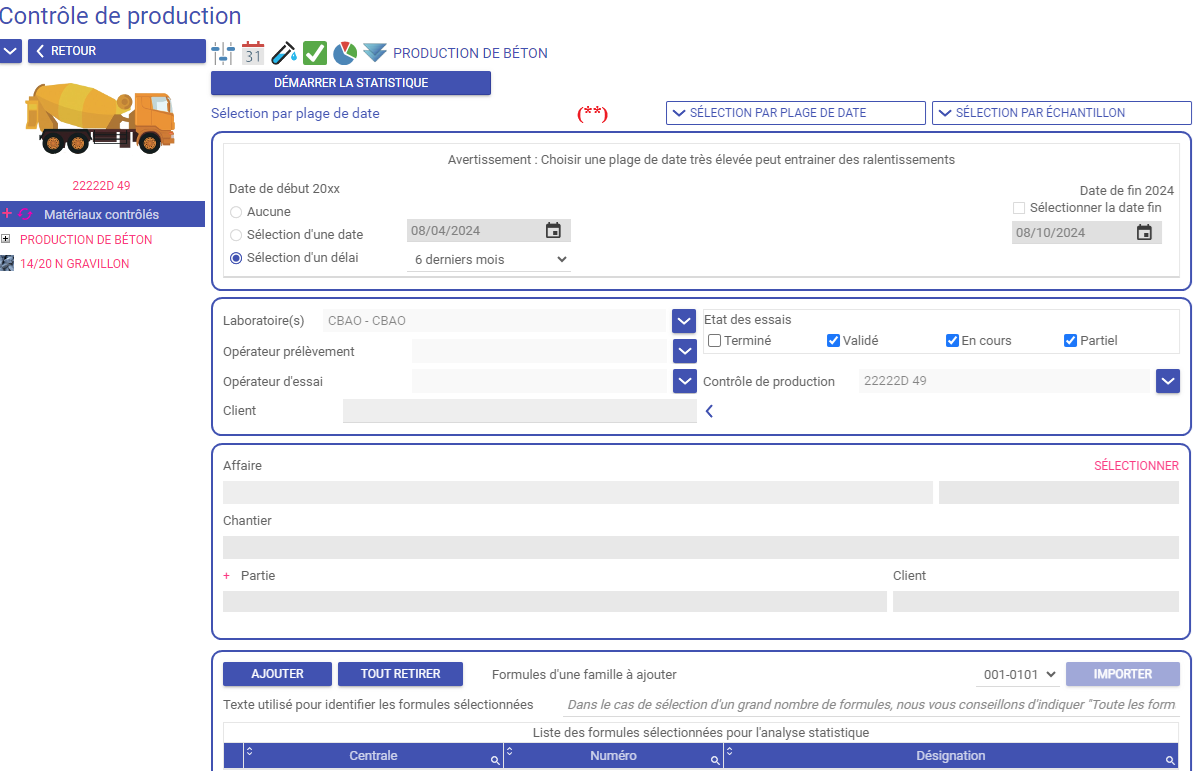Open the Laboratoire(s) dropdown arrow
The width and height of the screenshot is (1196, 771).
tap(684, 321)
